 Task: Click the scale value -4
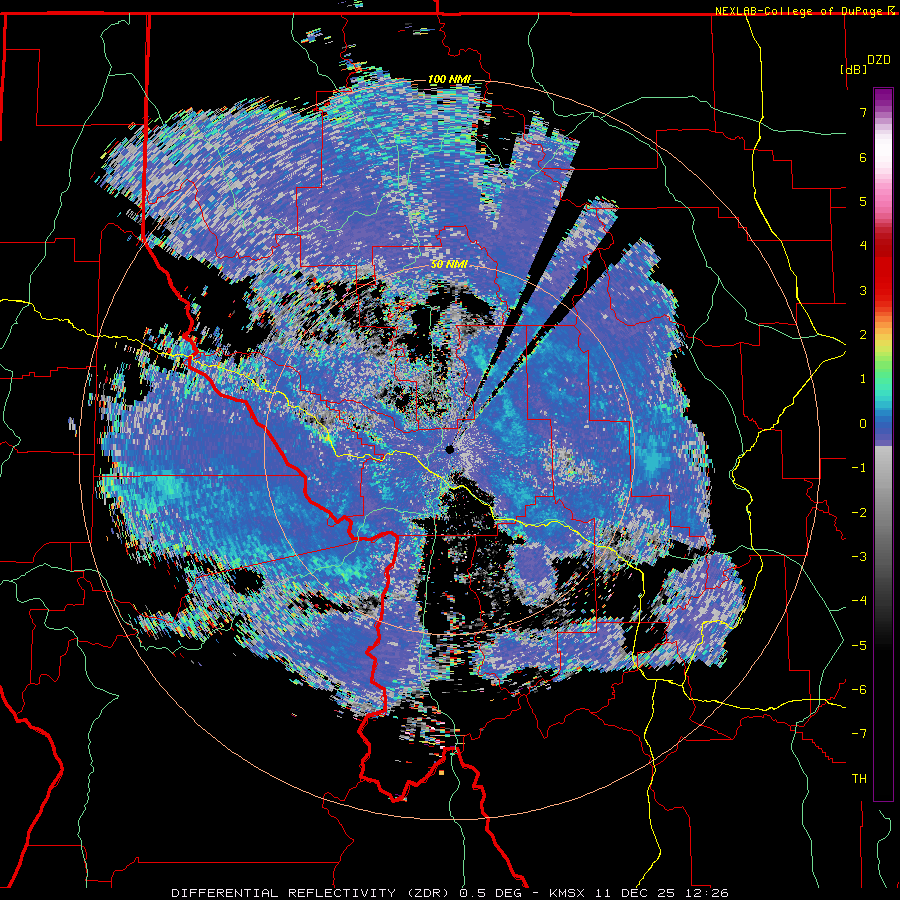tap(859, 601)
